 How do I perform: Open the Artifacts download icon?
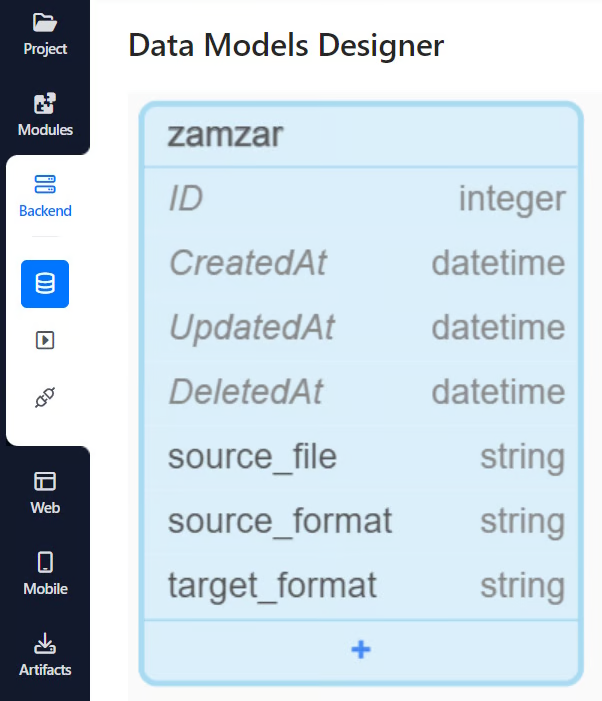click(45, 643)
